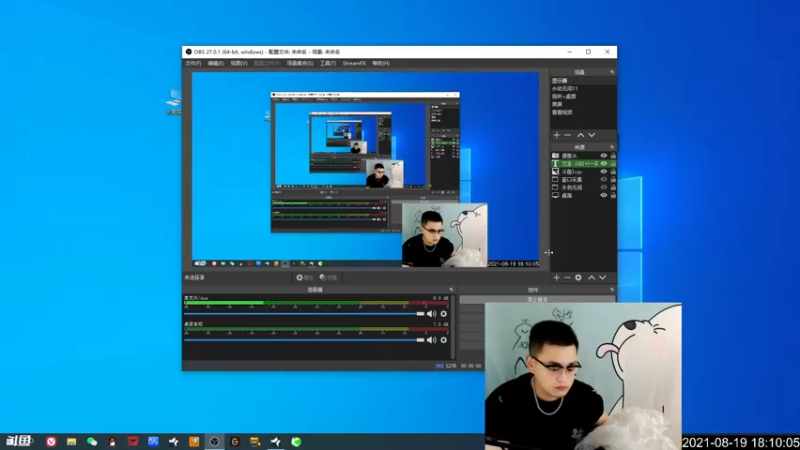Viewport: 800px width, 450px height.
Task: Move source up in sources list
Action: (x=591, y=278)
